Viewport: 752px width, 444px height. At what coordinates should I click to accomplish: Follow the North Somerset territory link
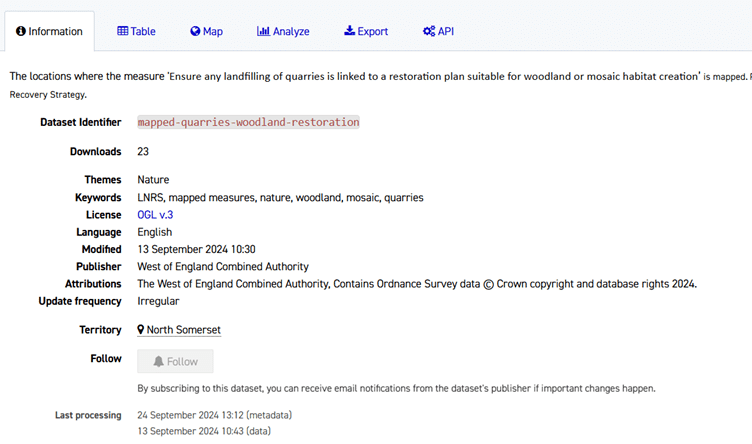point(184,330)
